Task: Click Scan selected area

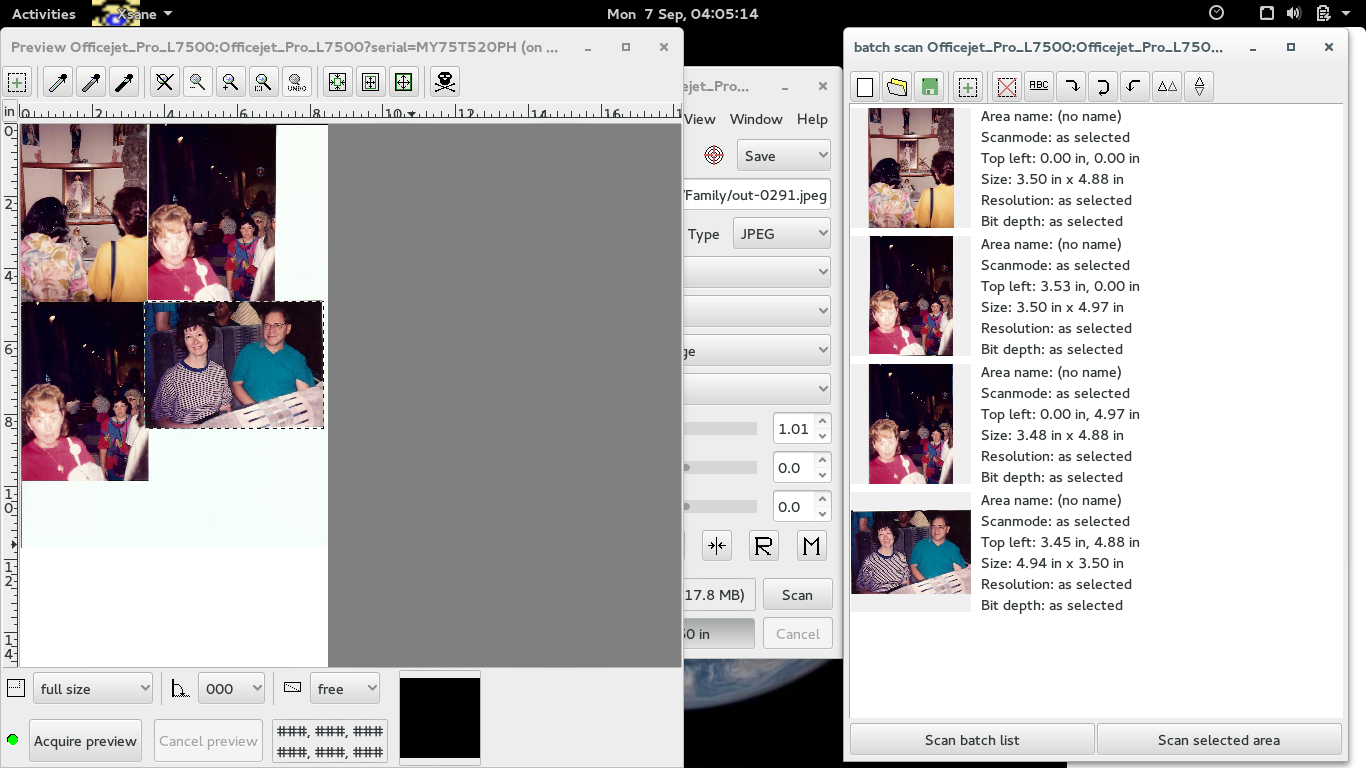Action: [1219, 740]
